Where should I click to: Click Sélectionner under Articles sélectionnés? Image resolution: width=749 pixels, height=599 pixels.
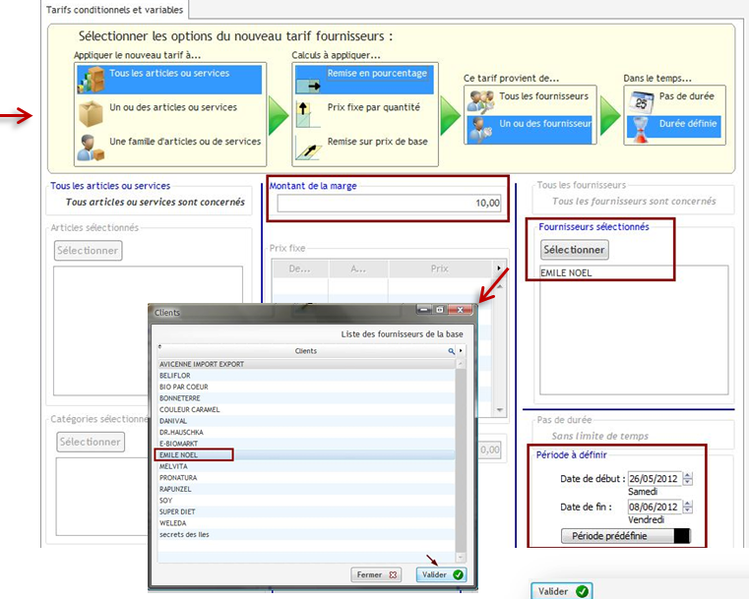(x=88, y=251)
